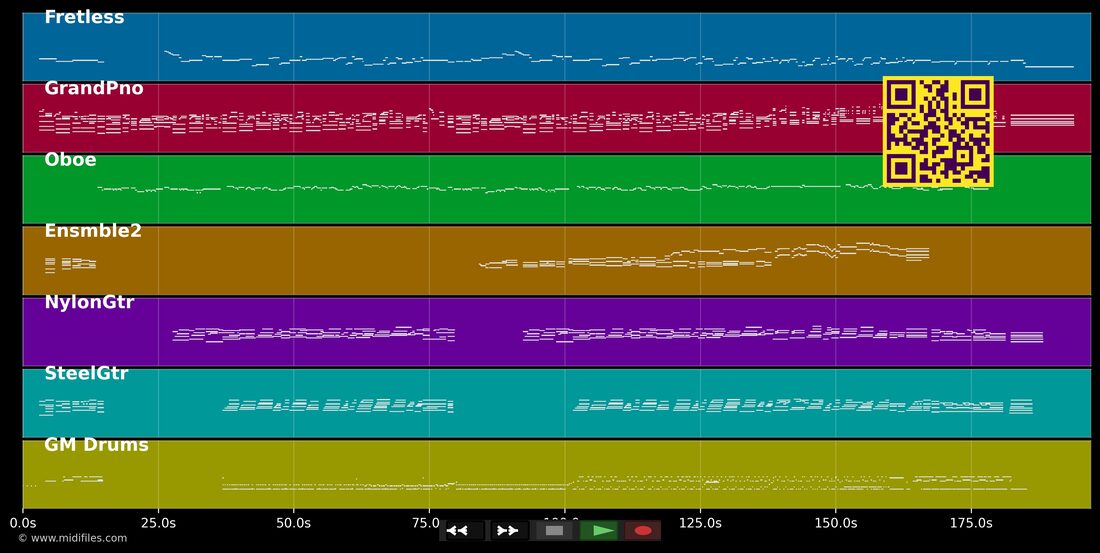Stop playback with the gray square button
1100x553 pixels.
[x=555, y=531]
